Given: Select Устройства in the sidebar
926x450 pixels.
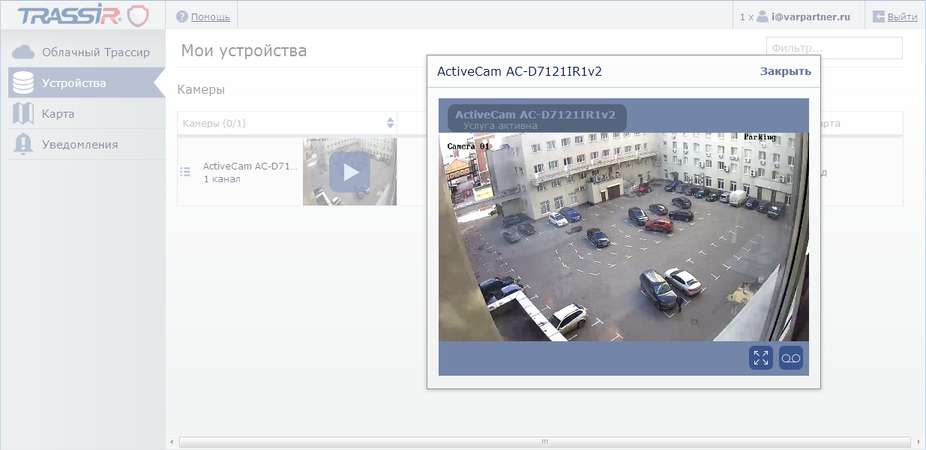Looking at the screenshot, I should pos(74,83).
